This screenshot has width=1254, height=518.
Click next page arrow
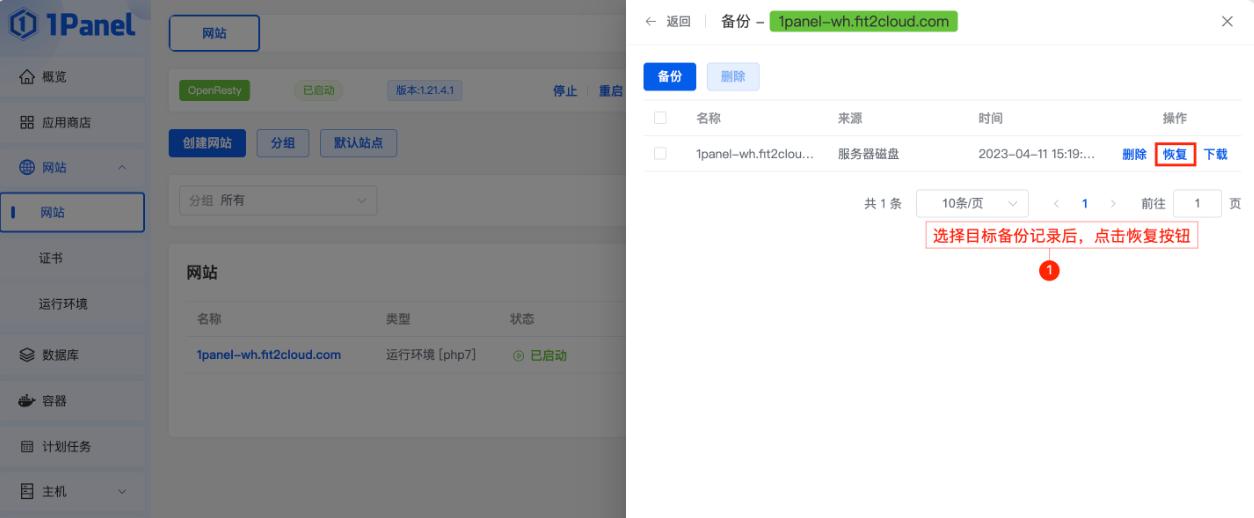point(1114,204)
